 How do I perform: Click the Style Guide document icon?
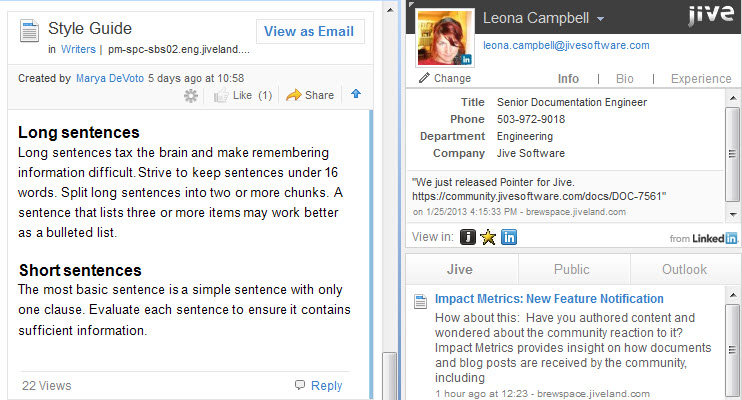pyautogui.click(x=29, y=31)
